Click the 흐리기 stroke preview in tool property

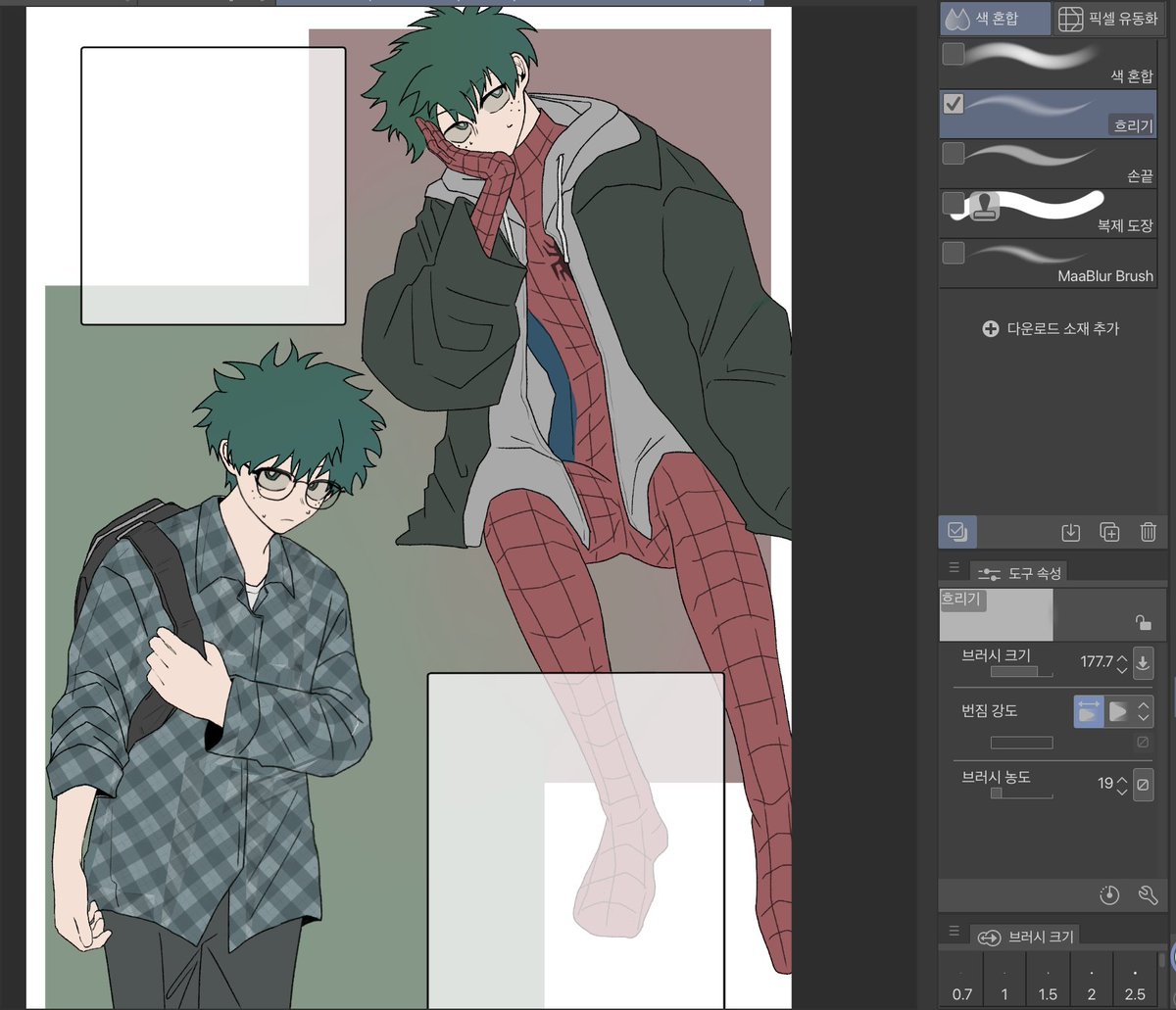[x=996, y=615]
